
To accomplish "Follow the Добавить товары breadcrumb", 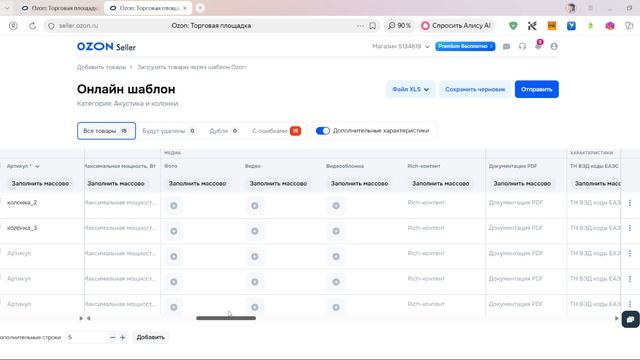I will [x=102, y=67].
